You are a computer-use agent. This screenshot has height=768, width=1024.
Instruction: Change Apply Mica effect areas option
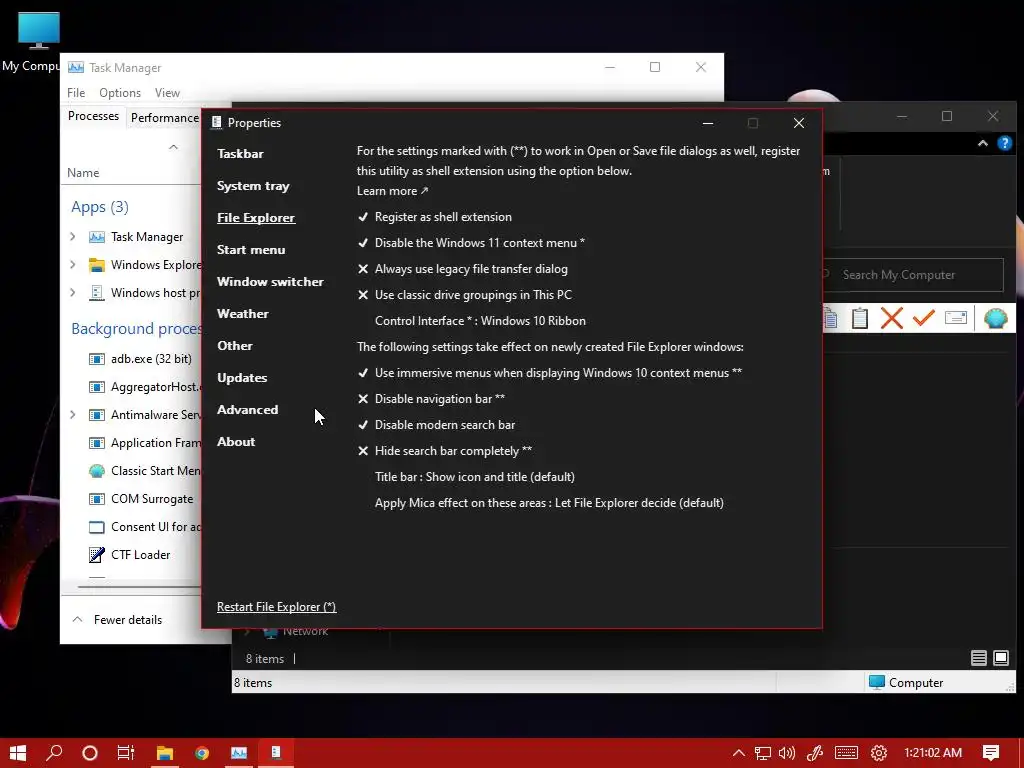[549, 504]
